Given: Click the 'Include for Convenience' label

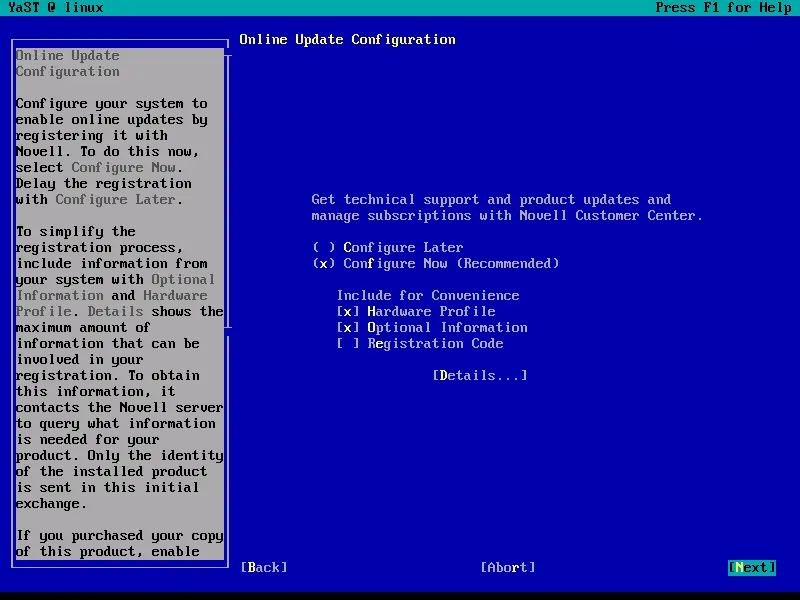Looking at the screenshot, I should click(x=428, y=295).
